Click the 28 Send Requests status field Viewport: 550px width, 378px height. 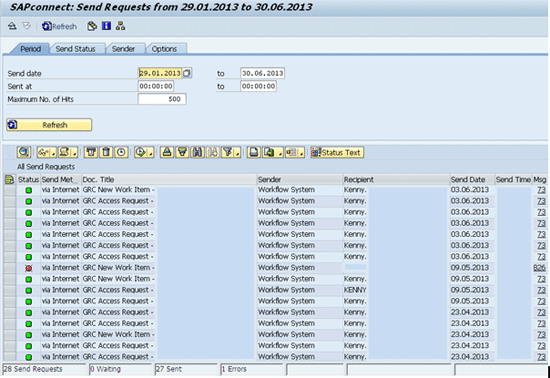click(44, 369)
